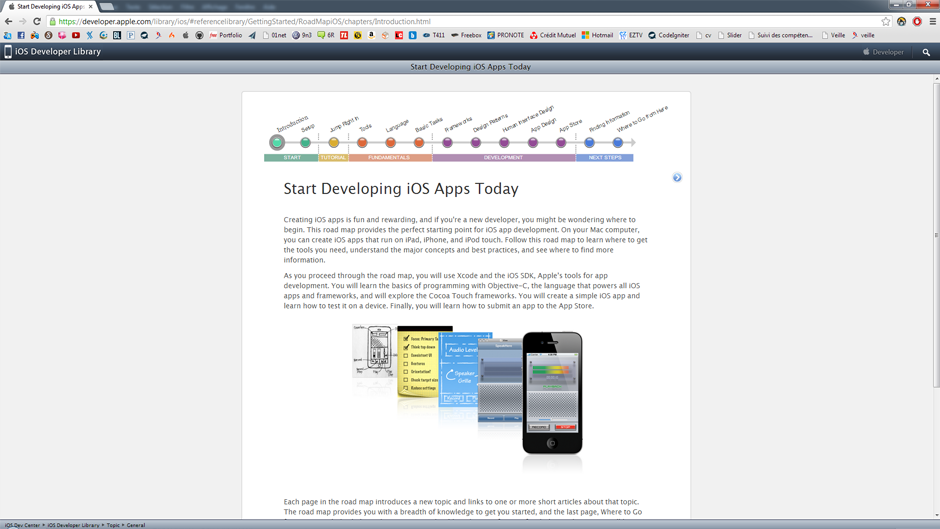Select the Design Patterns marker

click(x=475, y=143)
